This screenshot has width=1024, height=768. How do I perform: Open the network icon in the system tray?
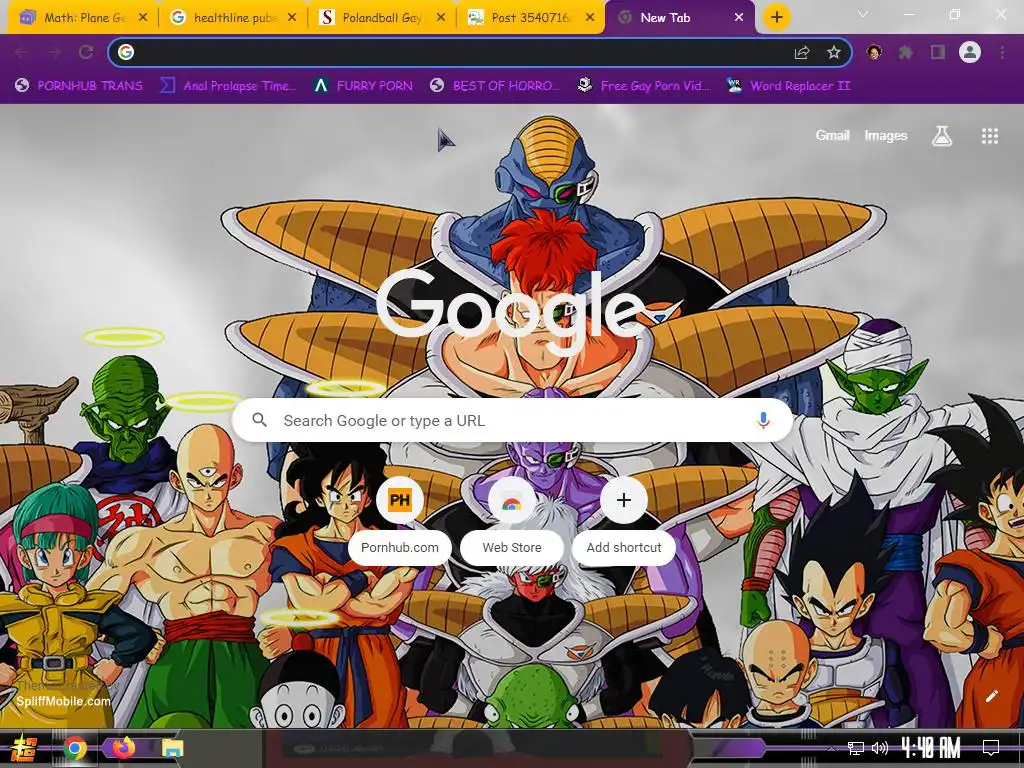[x=856, y=748]
